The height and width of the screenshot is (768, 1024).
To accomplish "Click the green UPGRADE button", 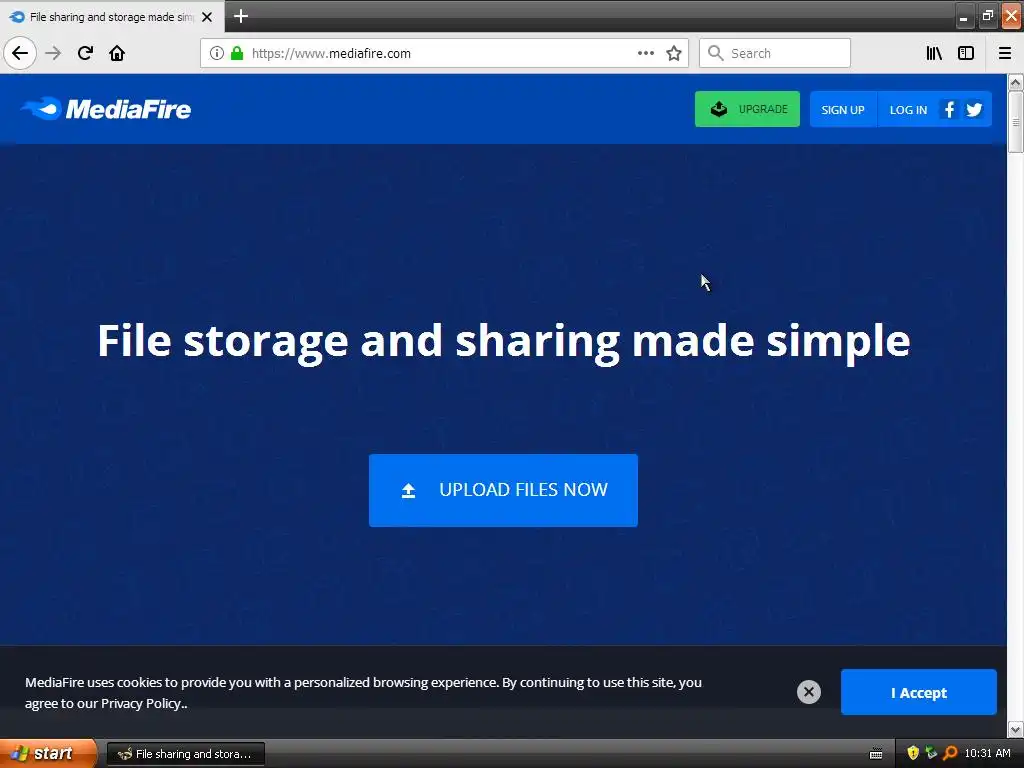I will point(747,109).
